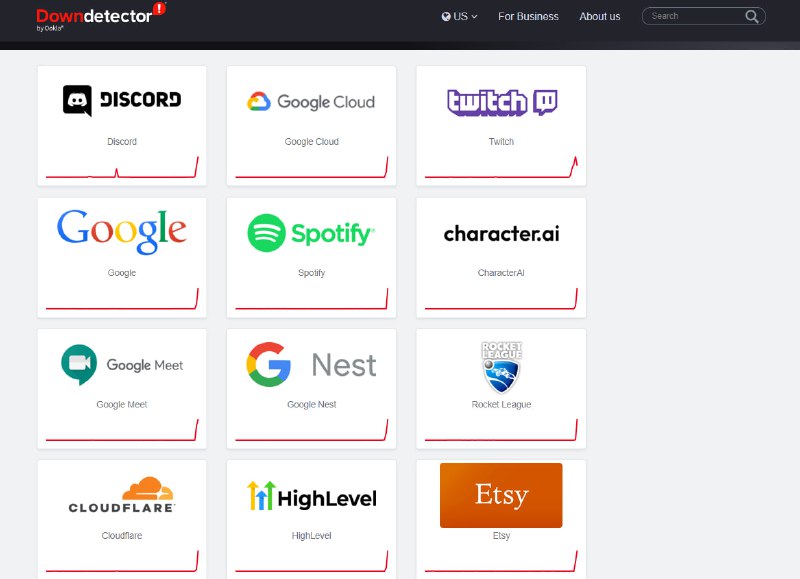This screenshot has height=579, width=800.
Task: Click the Downdetector logo in the header
Action: [x=101, y=17]
